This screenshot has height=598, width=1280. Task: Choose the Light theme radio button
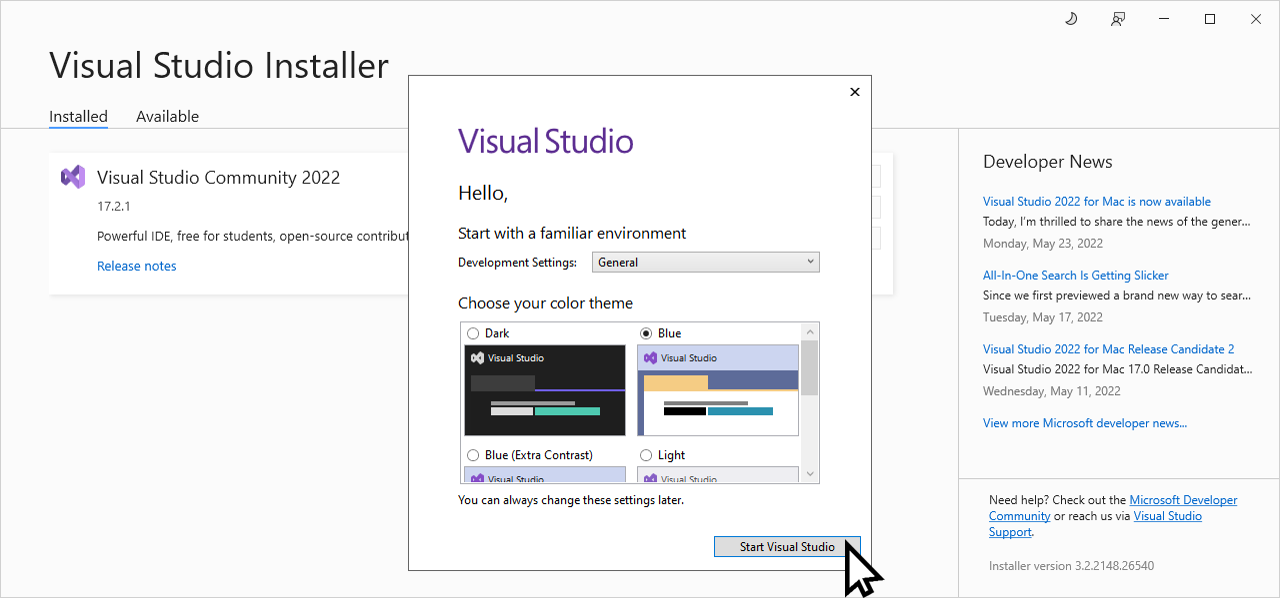646,455
